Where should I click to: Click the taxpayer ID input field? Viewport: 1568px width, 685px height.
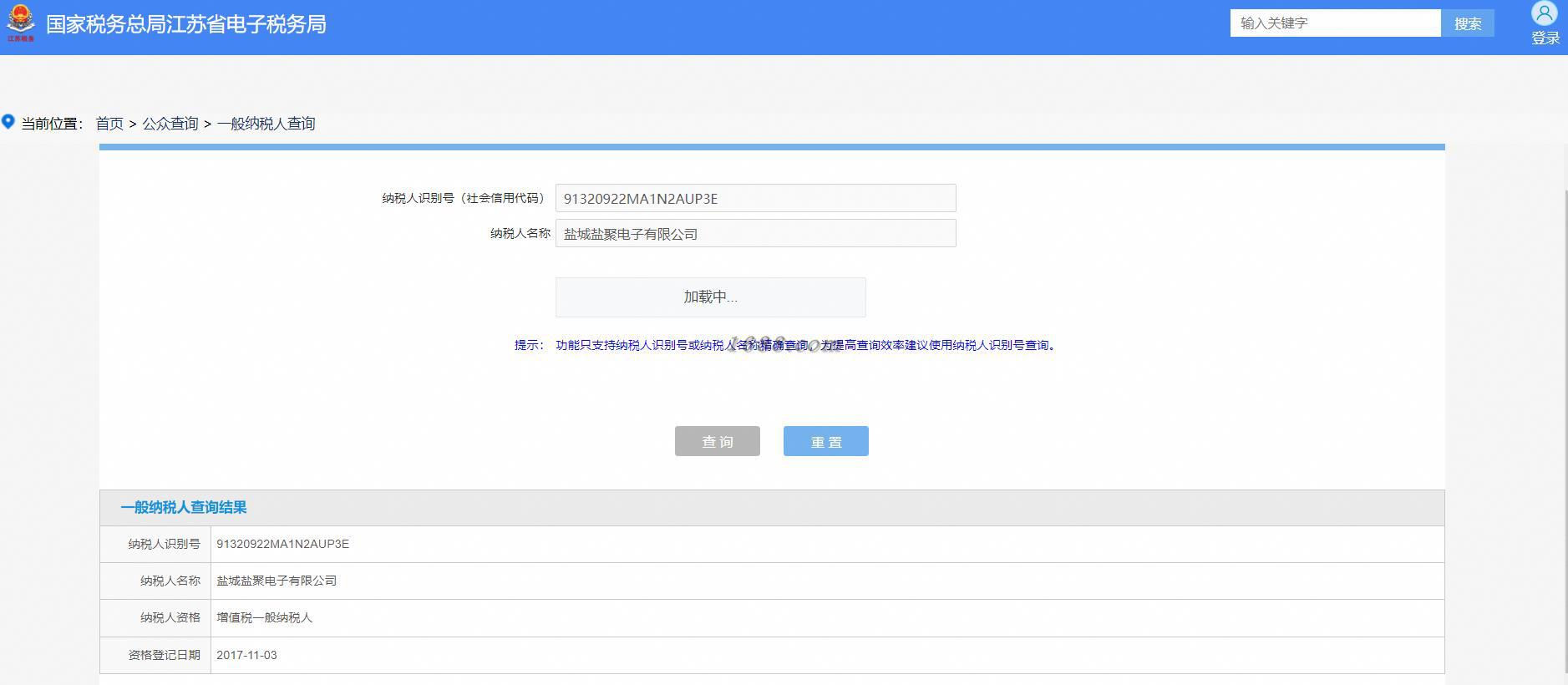point(755,198)
